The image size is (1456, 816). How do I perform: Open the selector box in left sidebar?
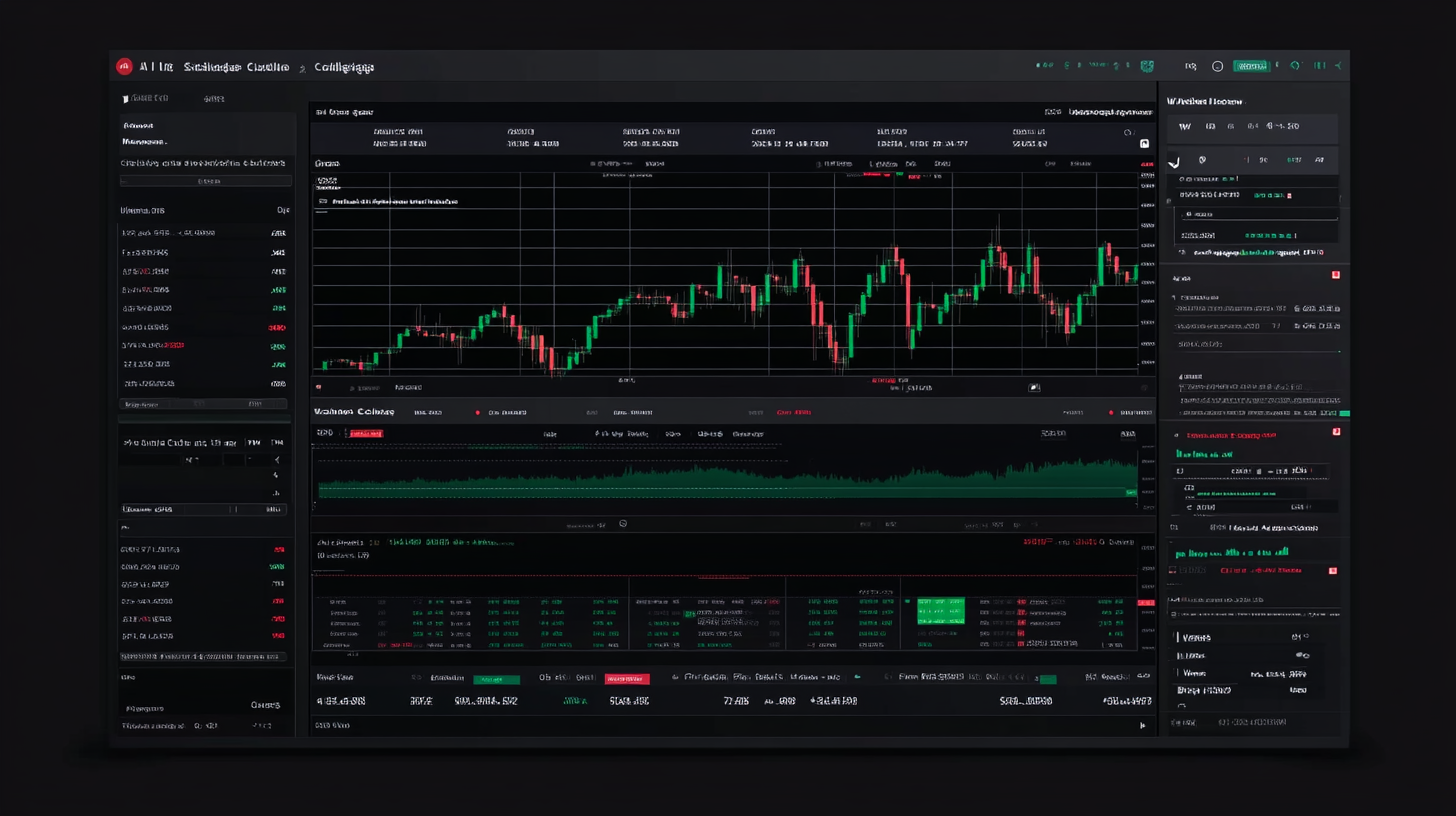(x=206, y=181)
